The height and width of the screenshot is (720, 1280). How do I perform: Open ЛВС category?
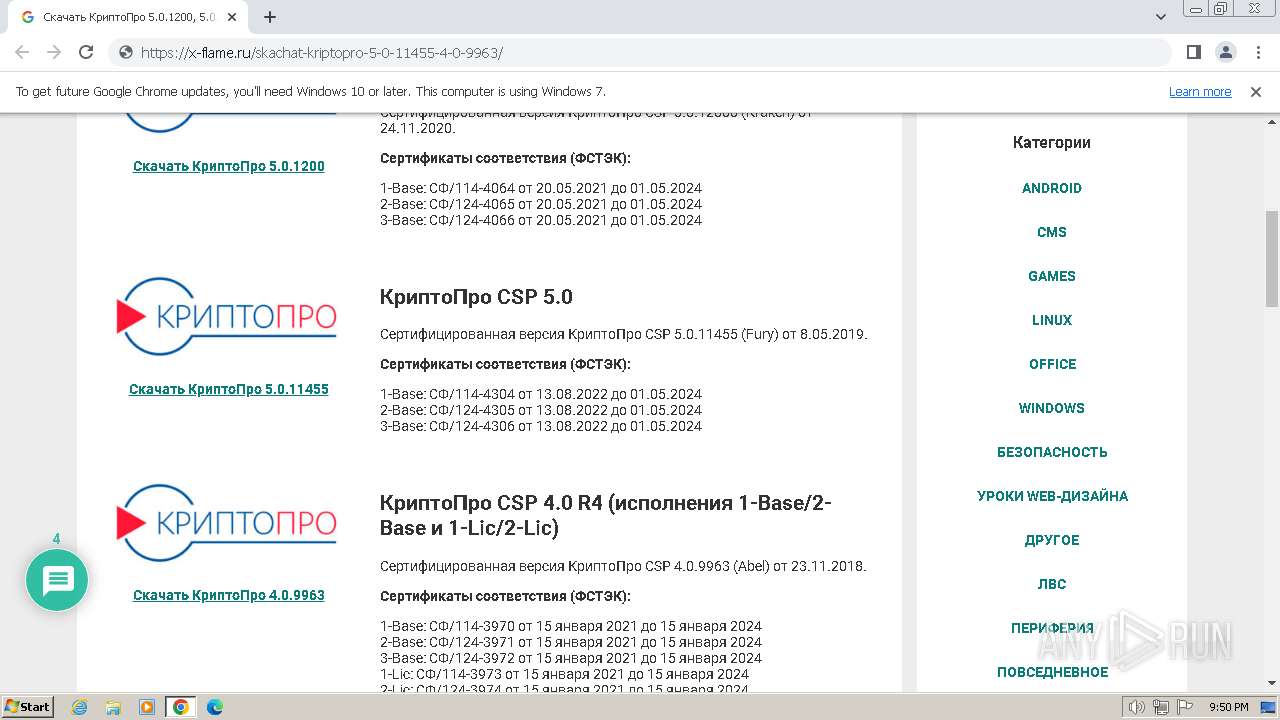click(x=1052, y=584)
